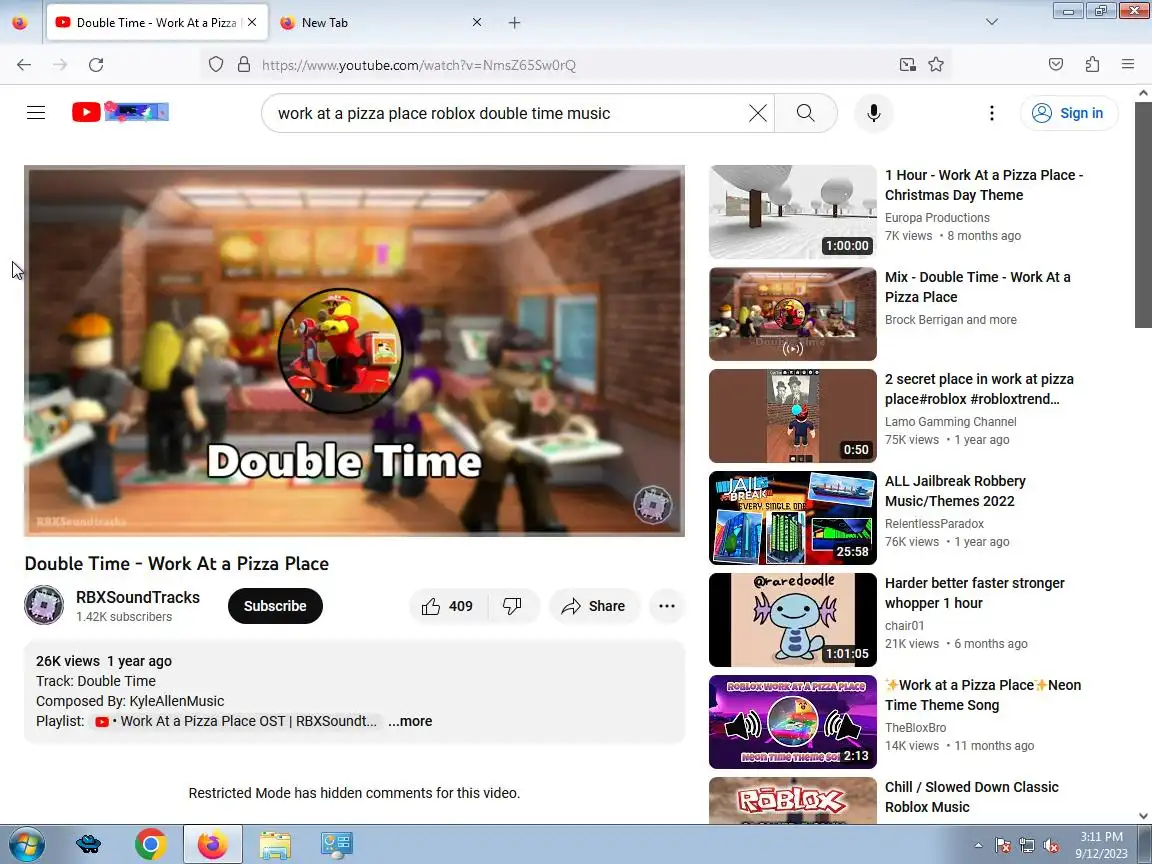Launch Chrome from the taskbar
This screenshot has height=864, width=1152.
pos(150,844)
